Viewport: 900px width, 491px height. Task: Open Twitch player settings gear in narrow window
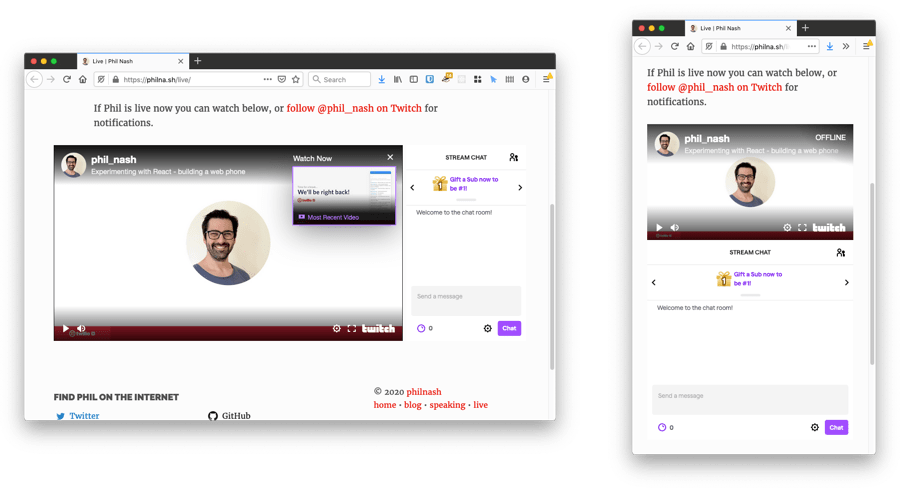point(787,227)
